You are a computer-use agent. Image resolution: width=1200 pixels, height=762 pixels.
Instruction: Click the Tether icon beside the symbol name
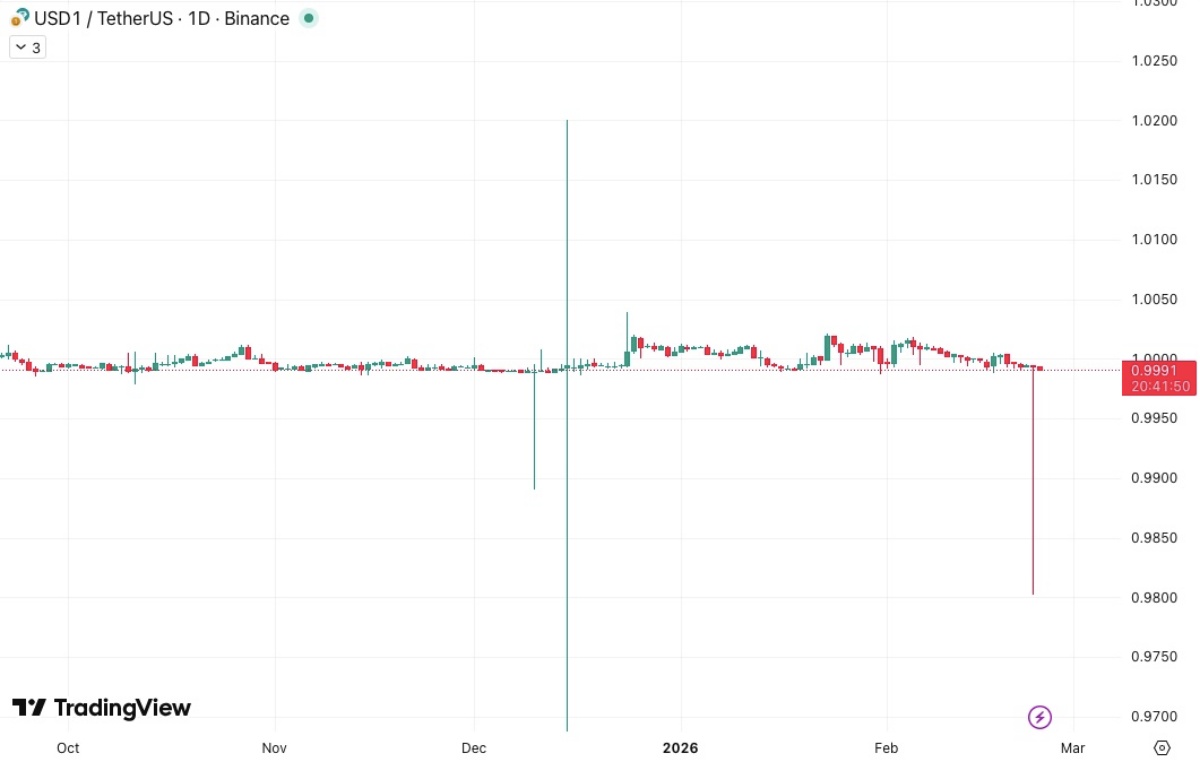click(25, 14)
